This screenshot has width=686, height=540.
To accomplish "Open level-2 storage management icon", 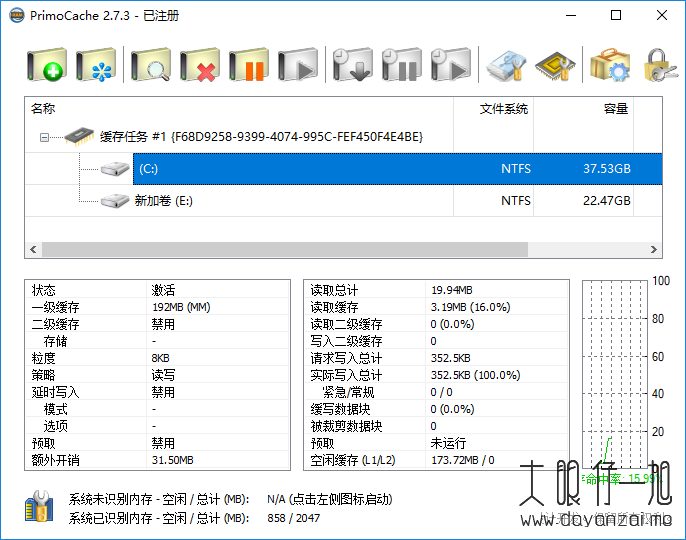I will tap(506, 66).
